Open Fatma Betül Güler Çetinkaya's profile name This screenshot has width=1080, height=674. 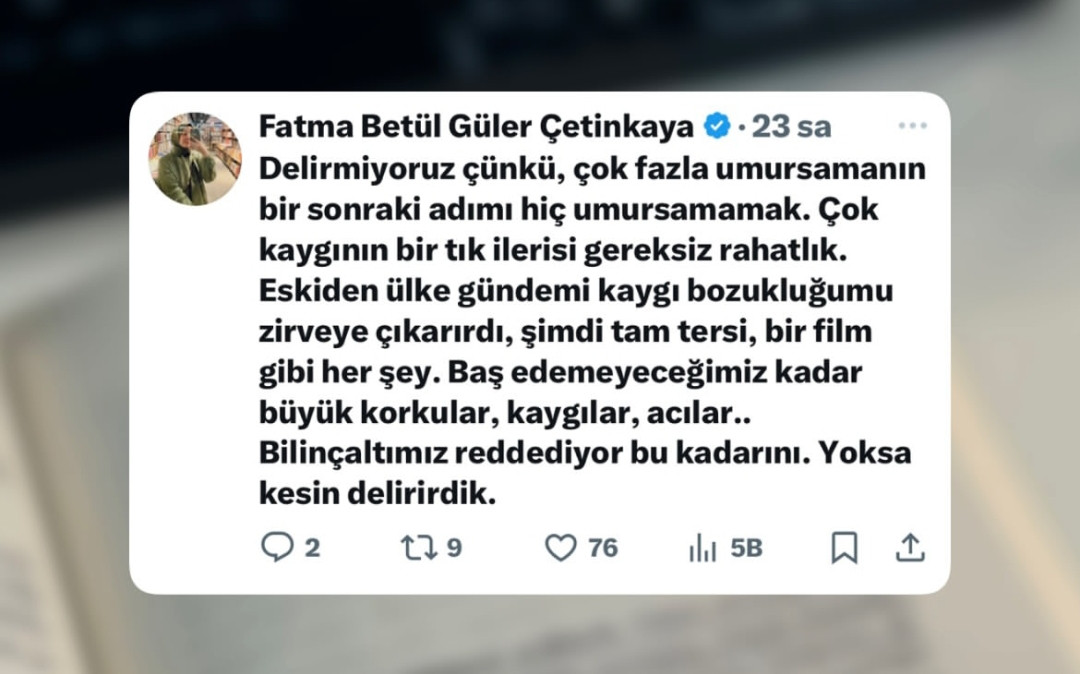476,127
